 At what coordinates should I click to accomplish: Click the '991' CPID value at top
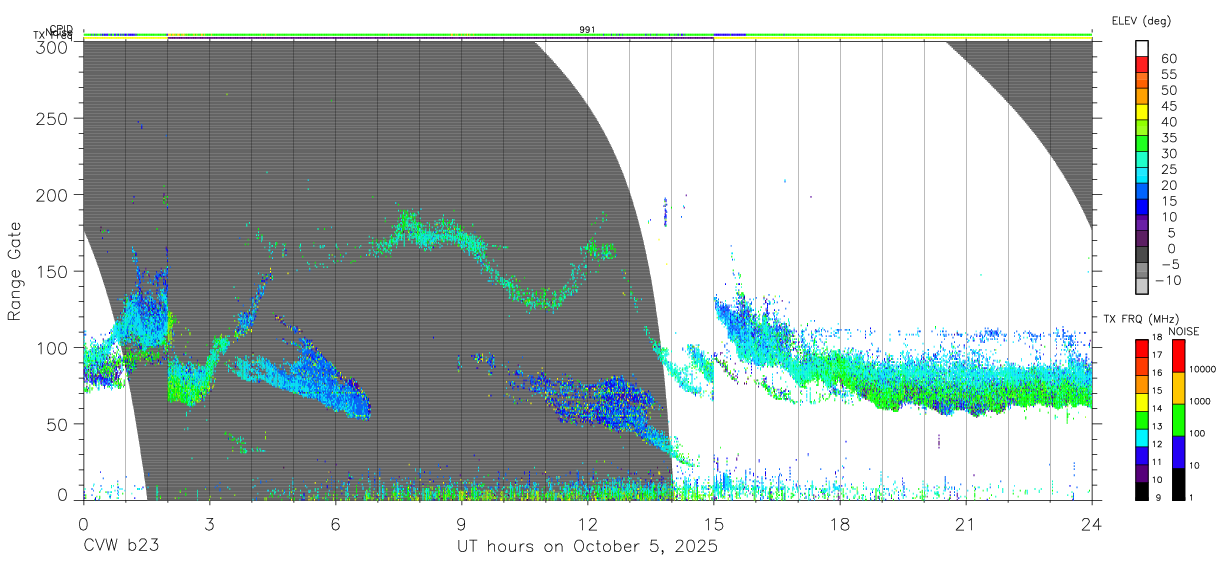[x=587, y=30]
